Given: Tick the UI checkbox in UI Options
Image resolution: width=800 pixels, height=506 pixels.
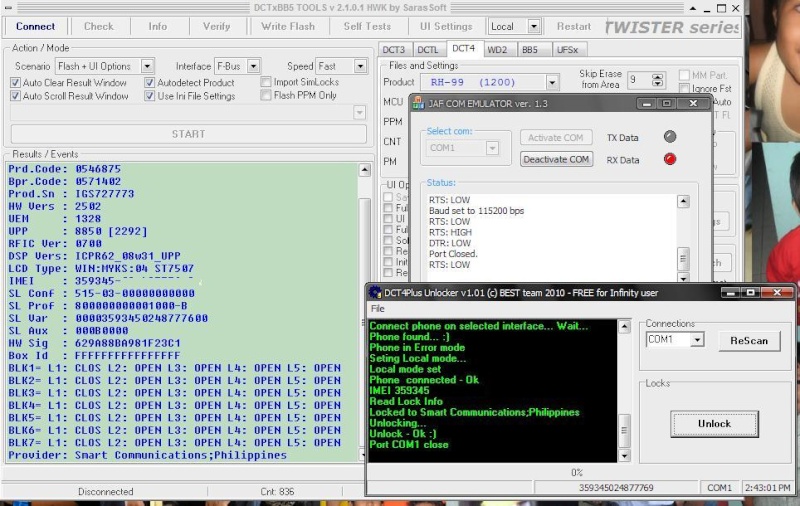Looking at the screenshot, I should click(x=388, y=219).
